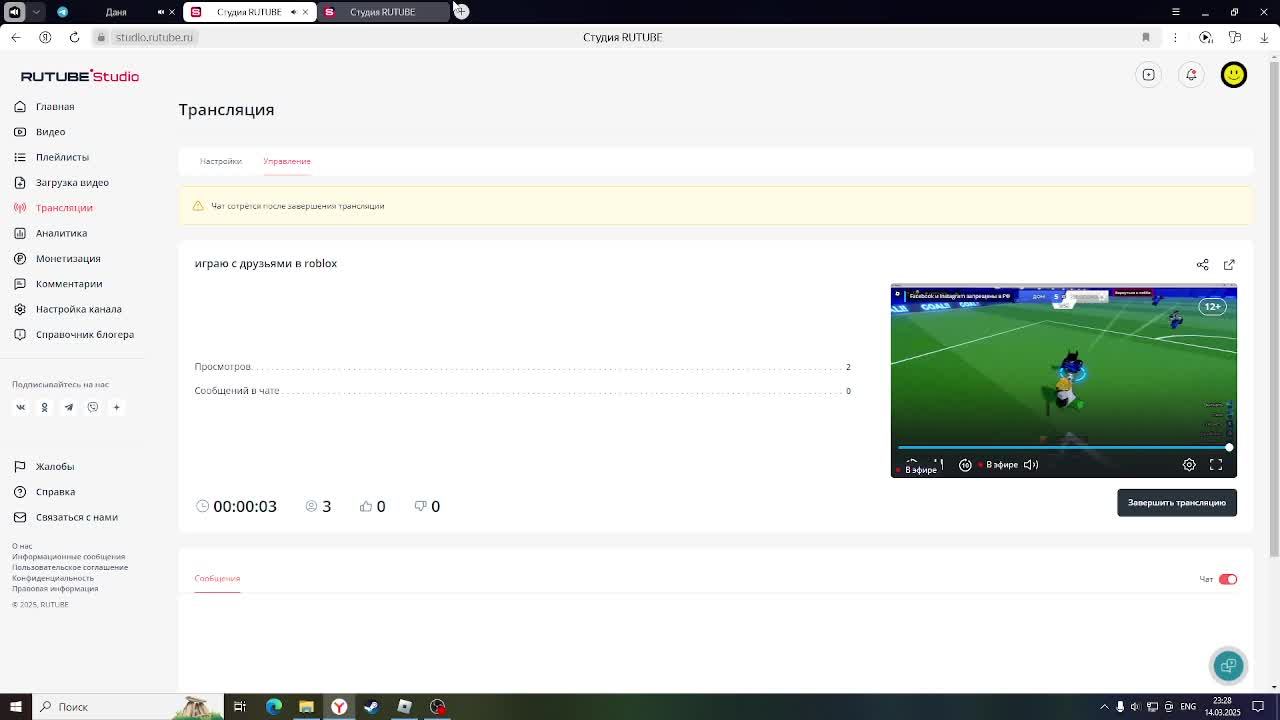Click the Viber social icon
Image resolution: width=1280 pixels, height=720 pixels.
[x=93, y=407]
